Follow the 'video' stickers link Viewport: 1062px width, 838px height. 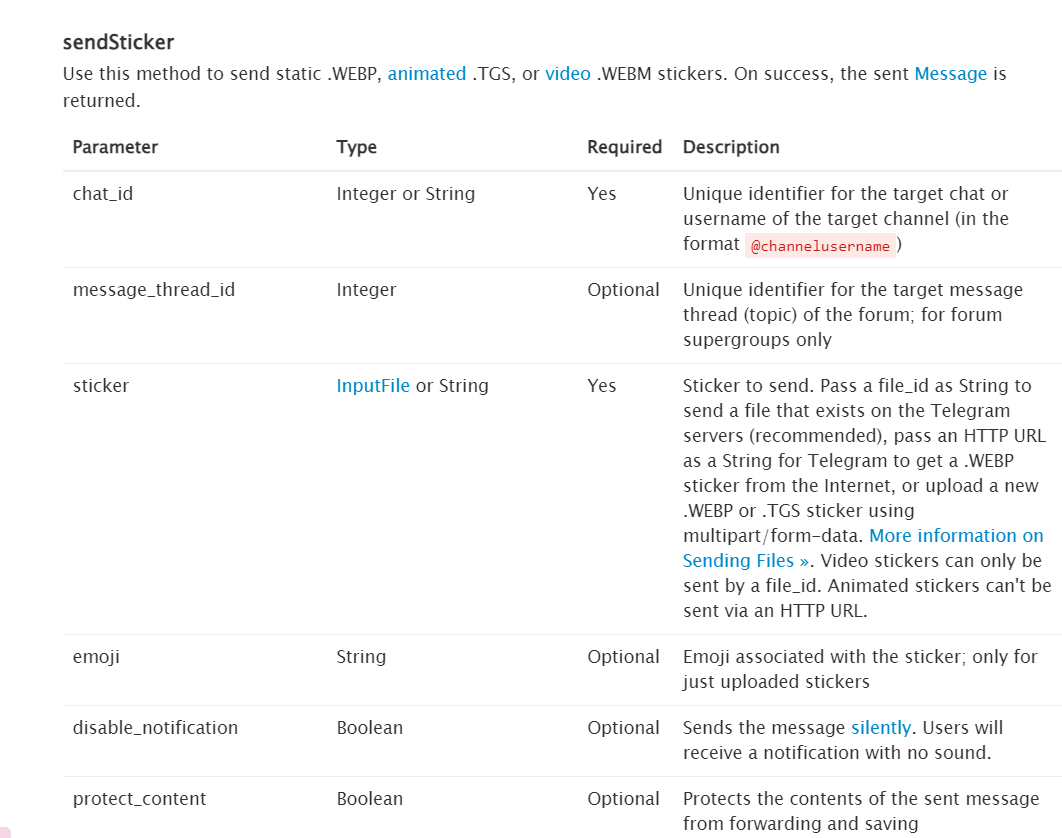(568, 73)
